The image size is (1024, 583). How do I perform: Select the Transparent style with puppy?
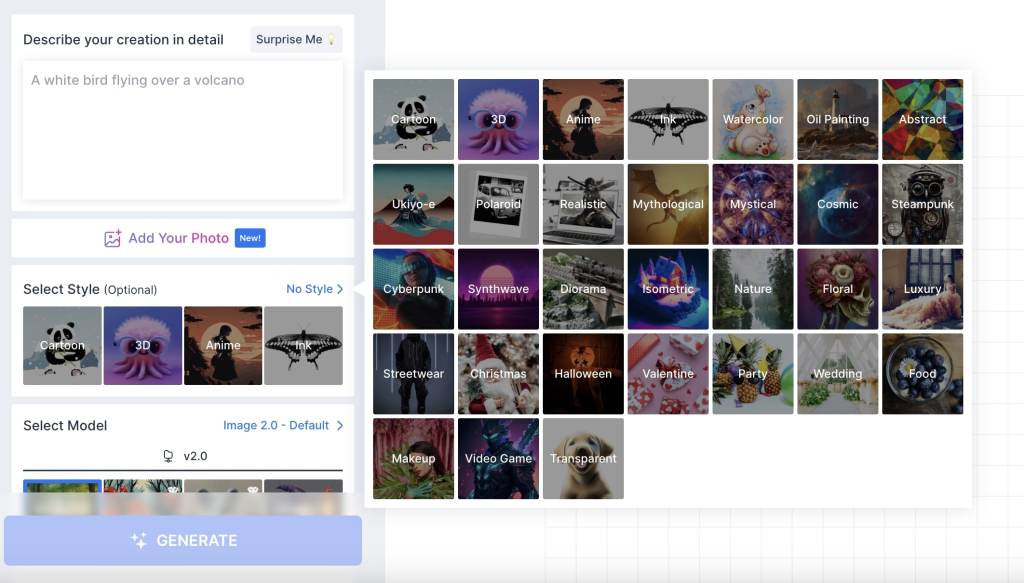(583, 459)
